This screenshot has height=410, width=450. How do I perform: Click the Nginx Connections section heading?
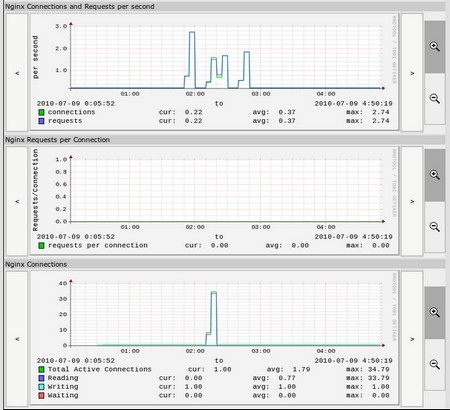(x=36, y=264)
